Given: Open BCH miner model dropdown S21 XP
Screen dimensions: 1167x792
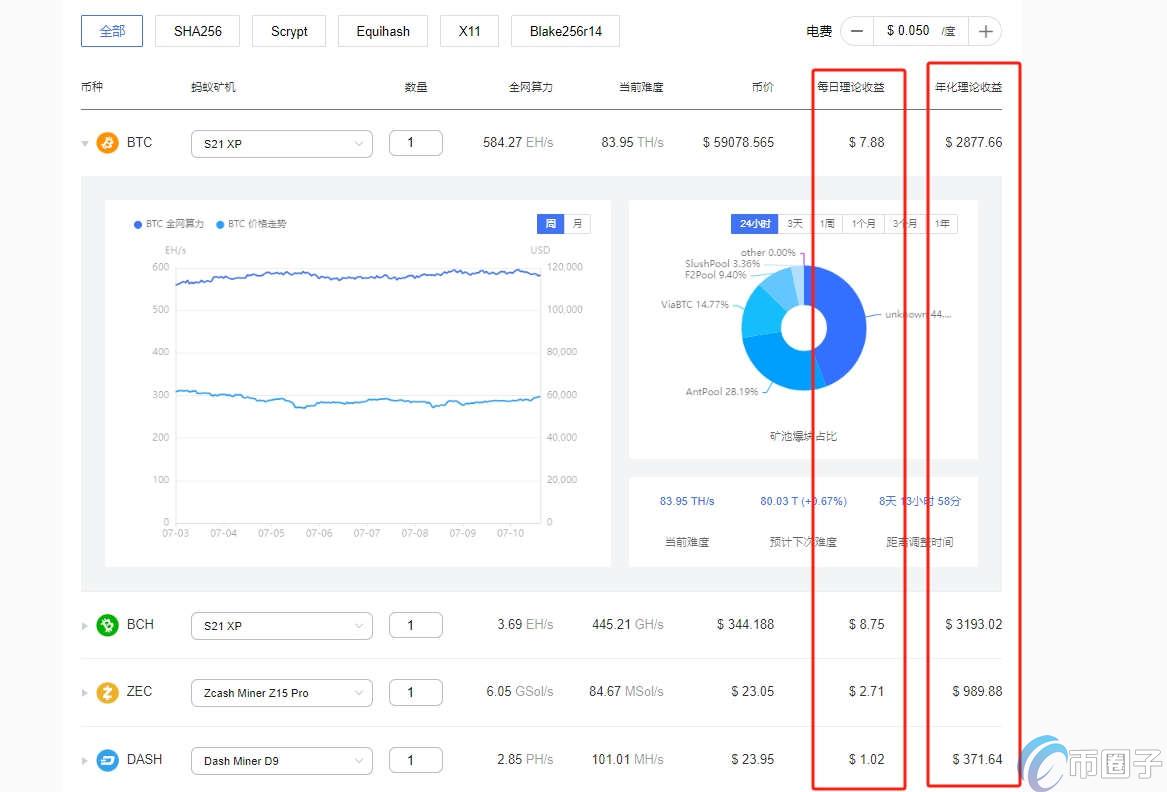Looking at the screenshot, I should coord(282,626).
